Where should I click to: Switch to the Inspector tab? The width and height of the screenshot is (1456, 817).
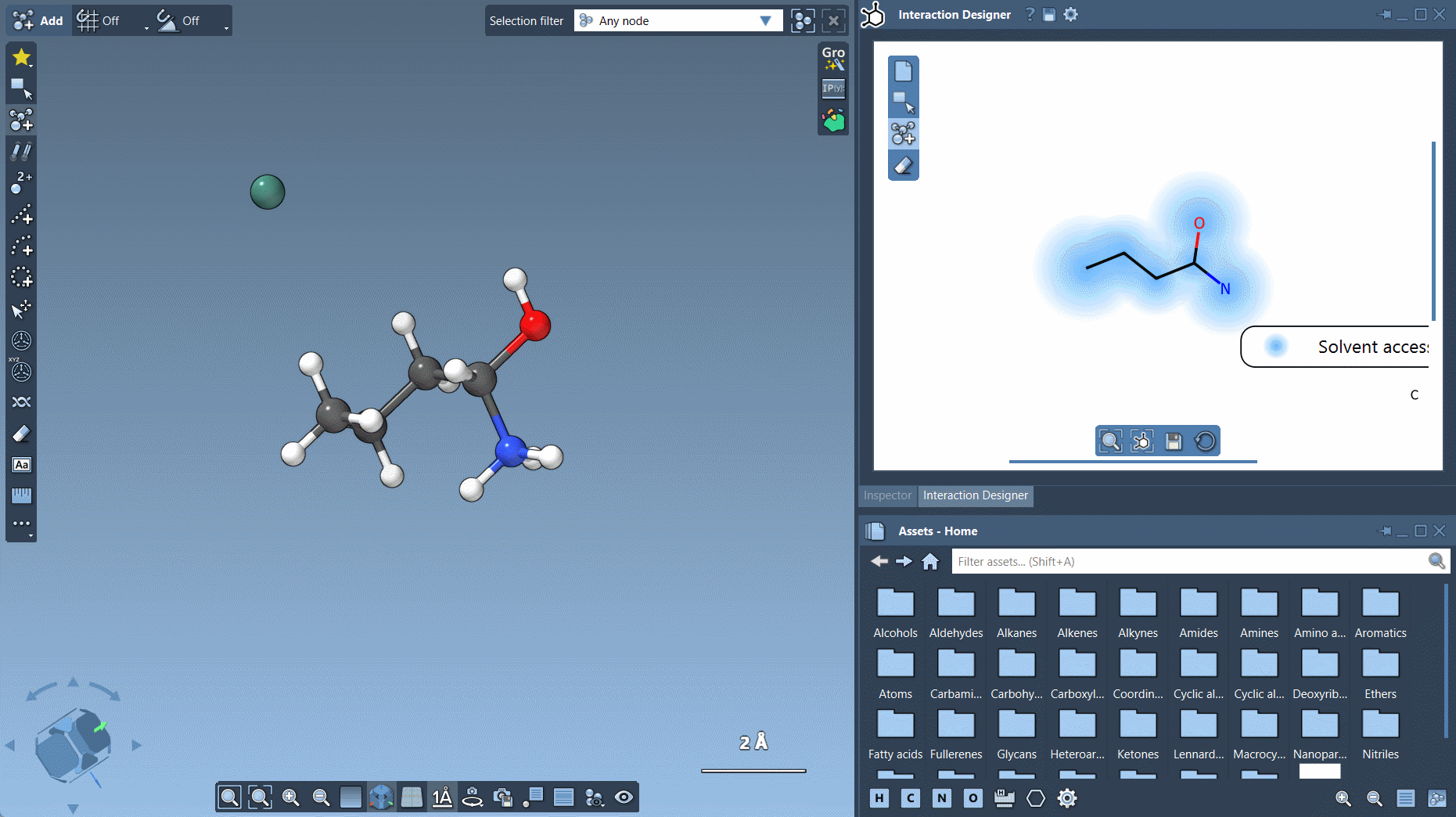[887, 495]
